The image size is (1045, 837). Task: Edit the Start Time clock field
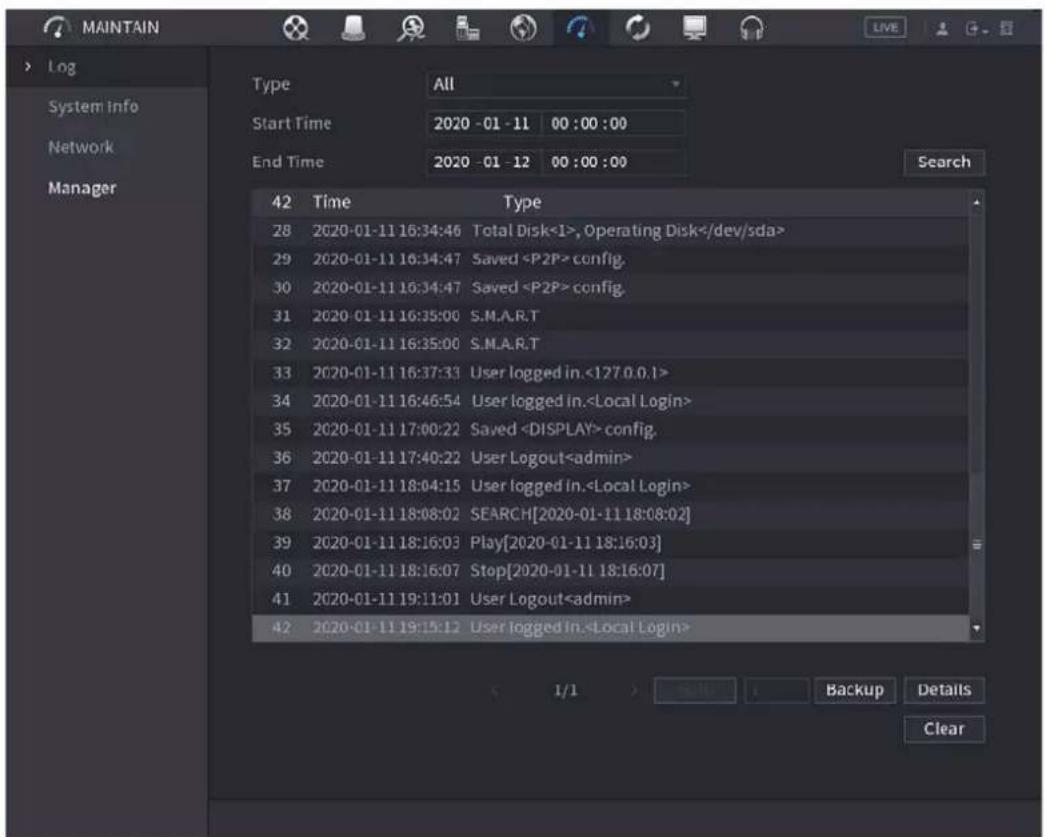[x=614, y=123]
